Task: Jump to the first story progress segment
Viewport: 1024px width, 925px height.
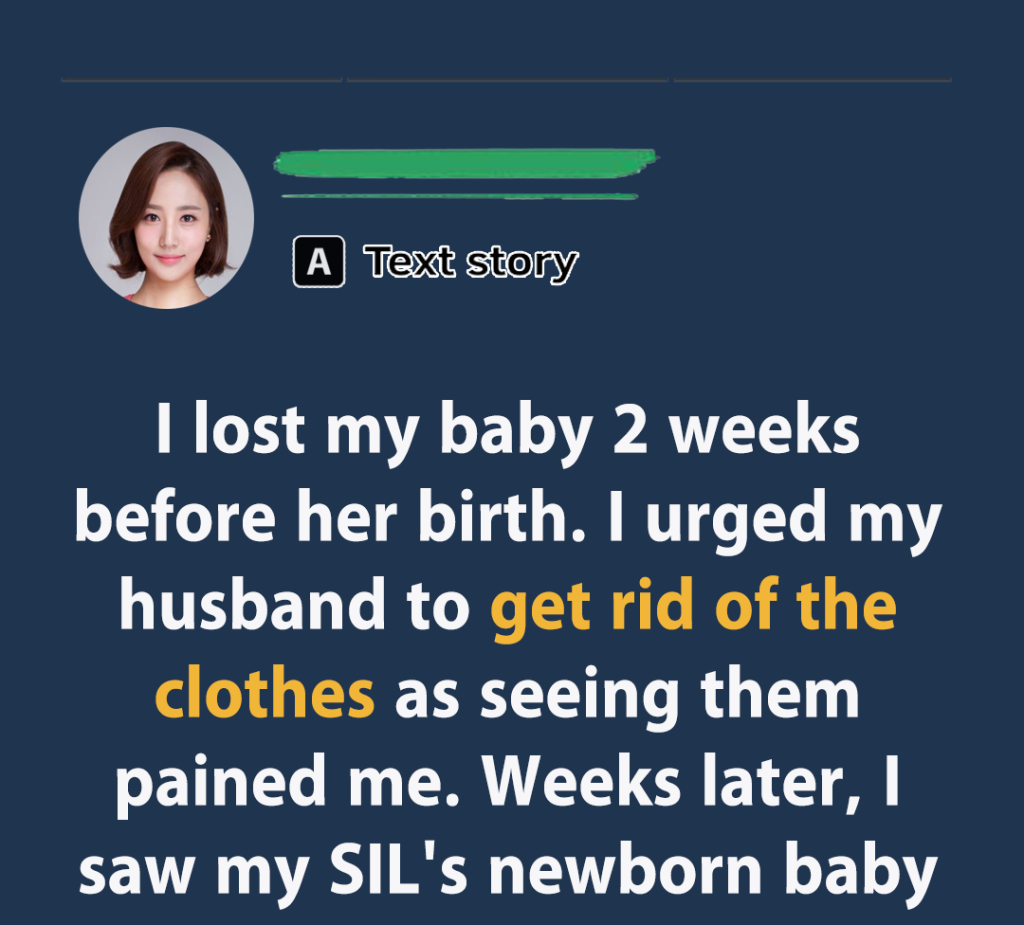Action: pyautogui.click(x=202, y=80)
